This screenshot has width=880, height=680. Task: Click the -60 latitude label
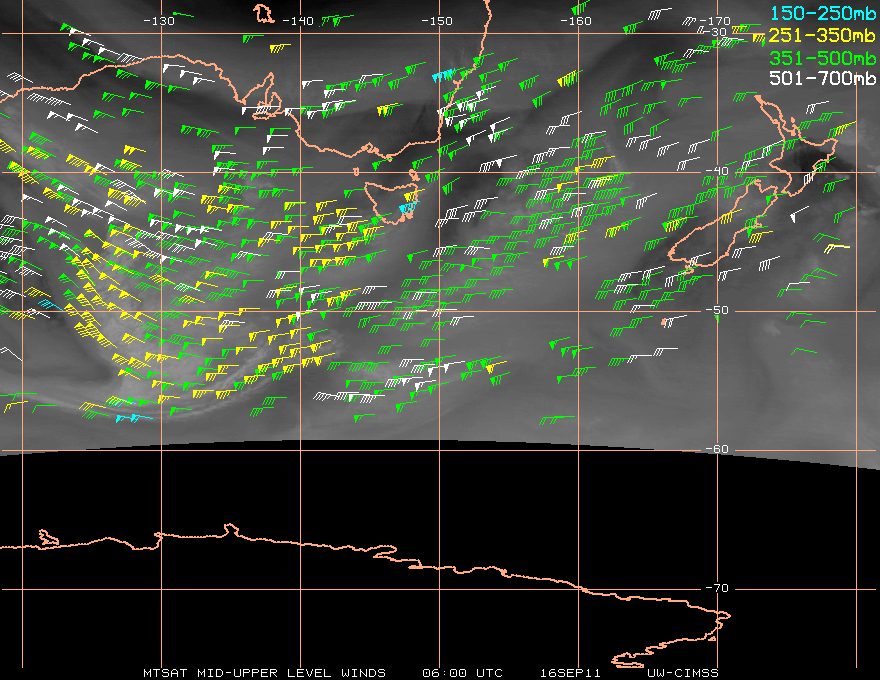pos(717,449)
